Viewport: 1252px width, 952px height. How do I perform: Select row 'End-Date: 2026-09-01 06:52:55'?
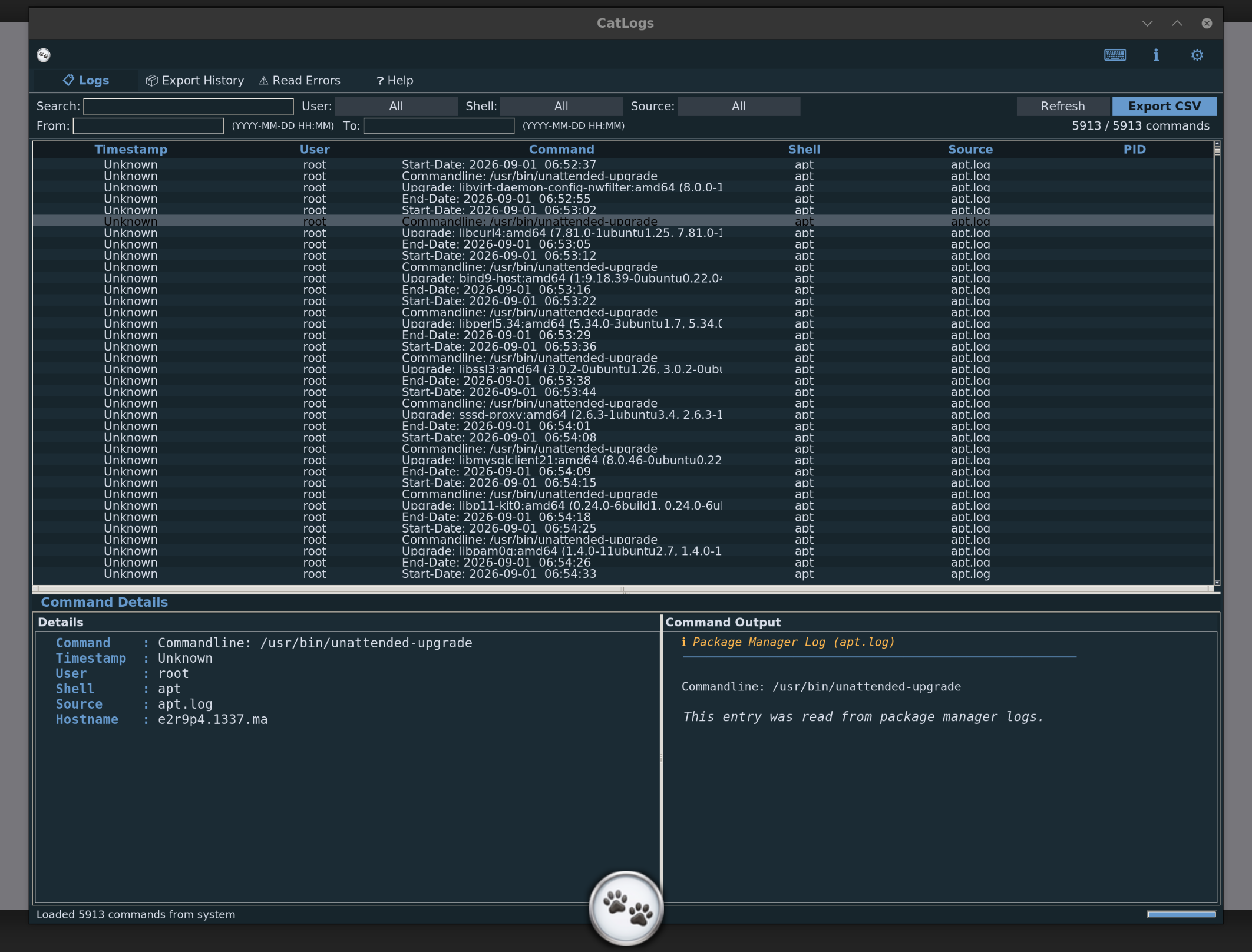623,199
